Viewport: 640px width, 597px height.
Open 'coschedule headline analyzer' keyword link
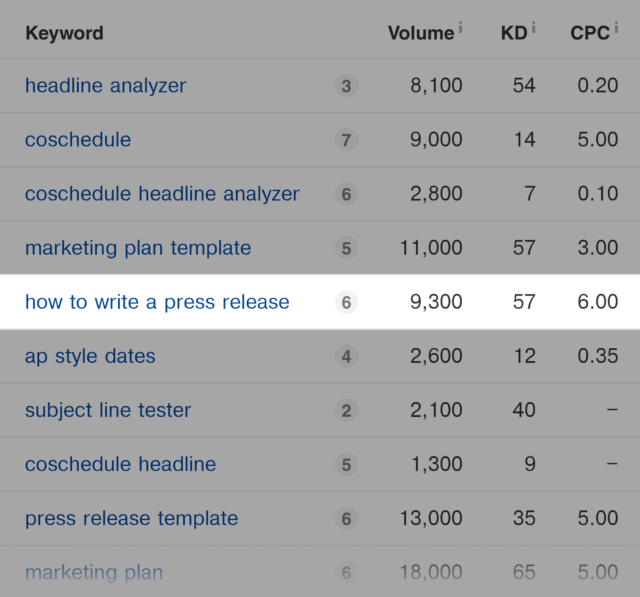[162, 194]
